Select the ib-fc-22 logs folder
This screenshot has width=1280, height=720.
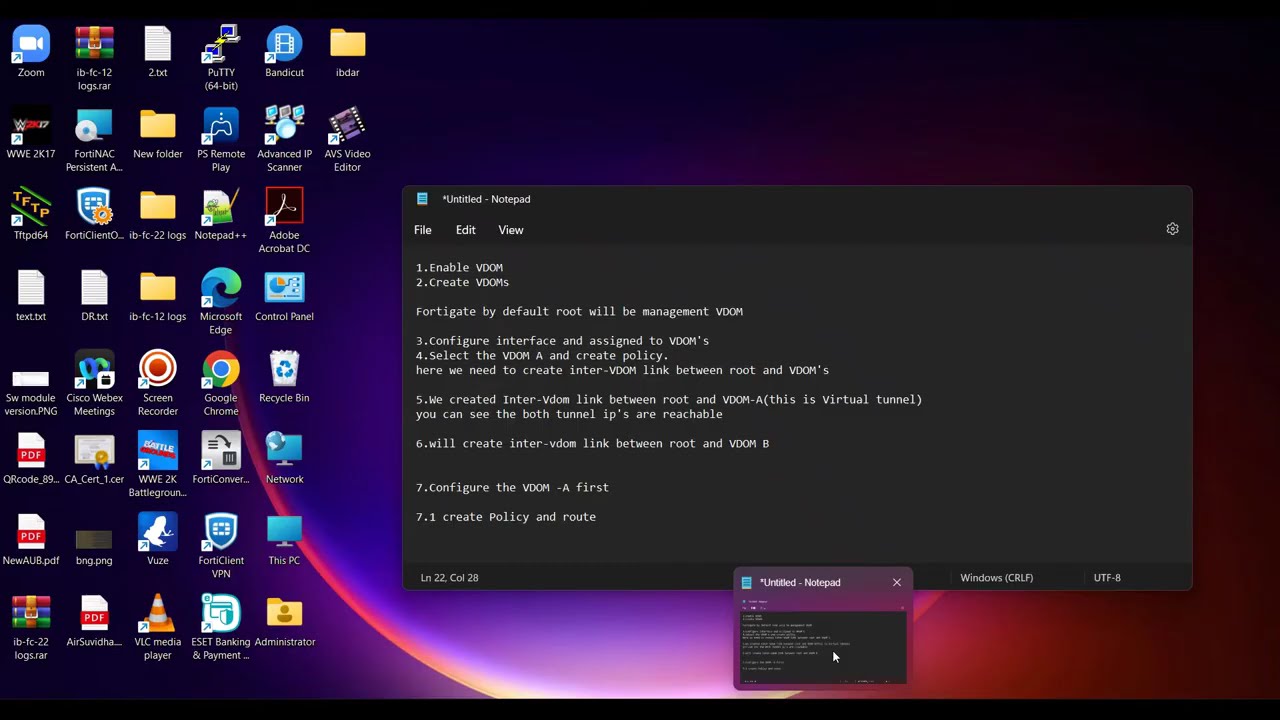pyautogui.click(x=158, y=215)
